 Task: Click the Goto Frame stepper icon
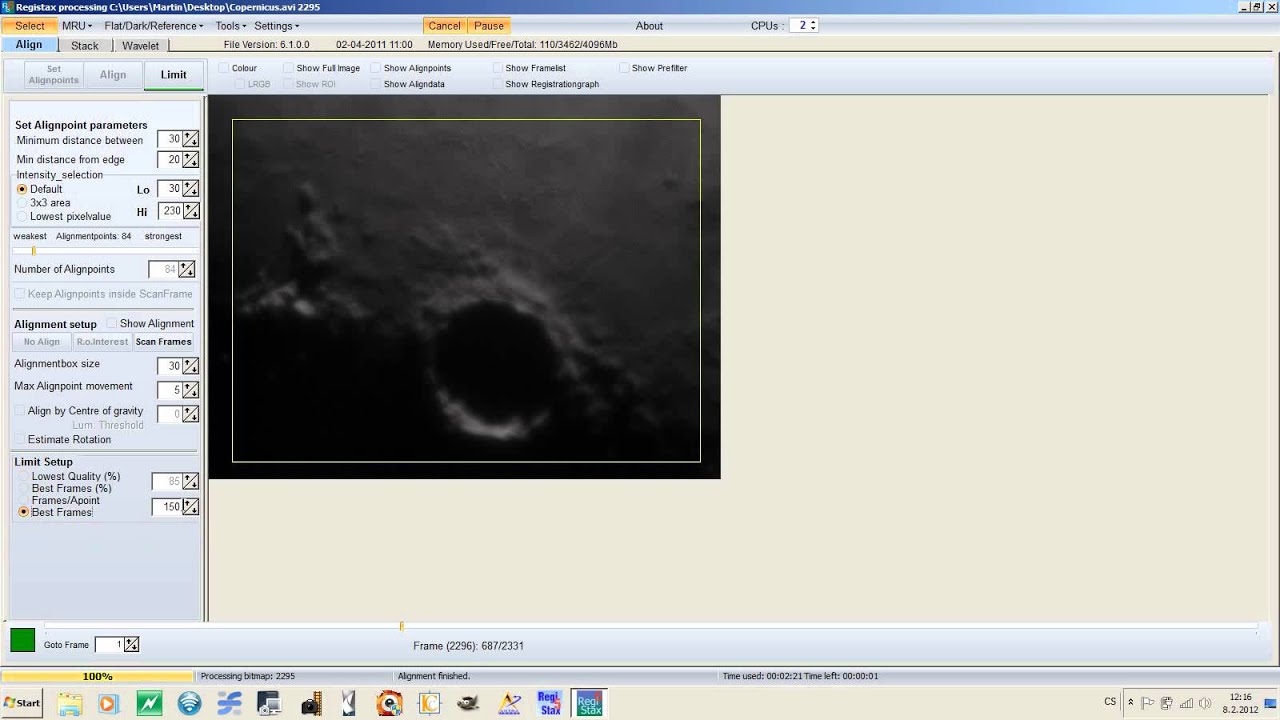click(131, 645)
